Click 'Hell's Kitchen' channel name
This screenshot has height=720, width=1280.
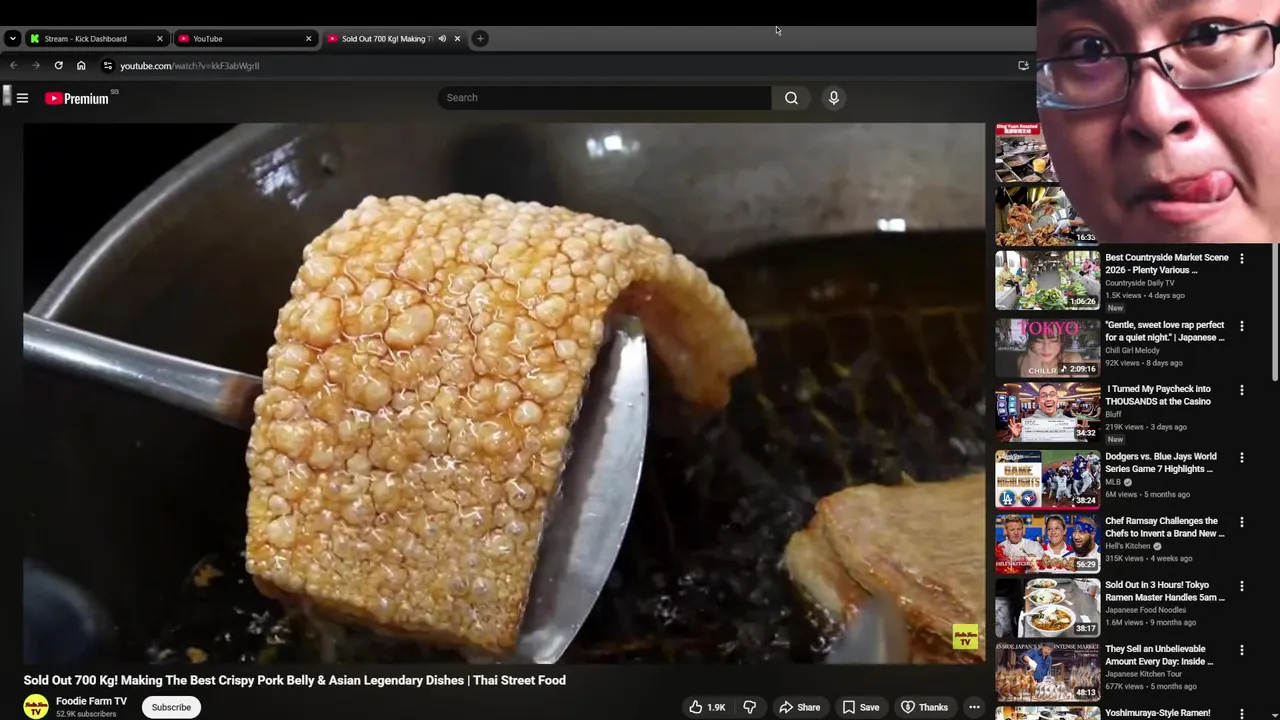tap(1127, 546)
